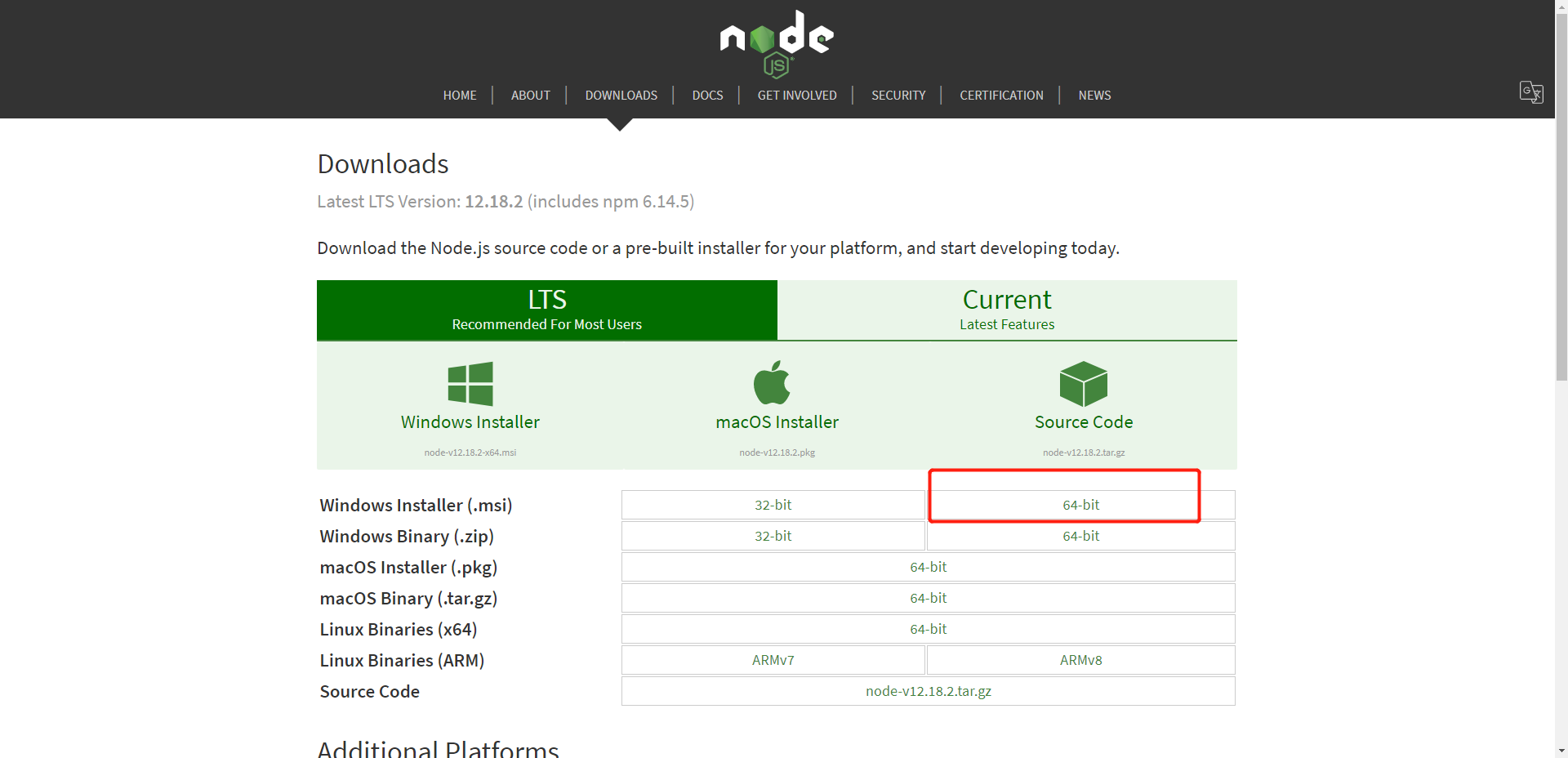Switch to the Current Latest Features tab
The width and height of the screenshot is (1568, 758).
[1006, 310]
